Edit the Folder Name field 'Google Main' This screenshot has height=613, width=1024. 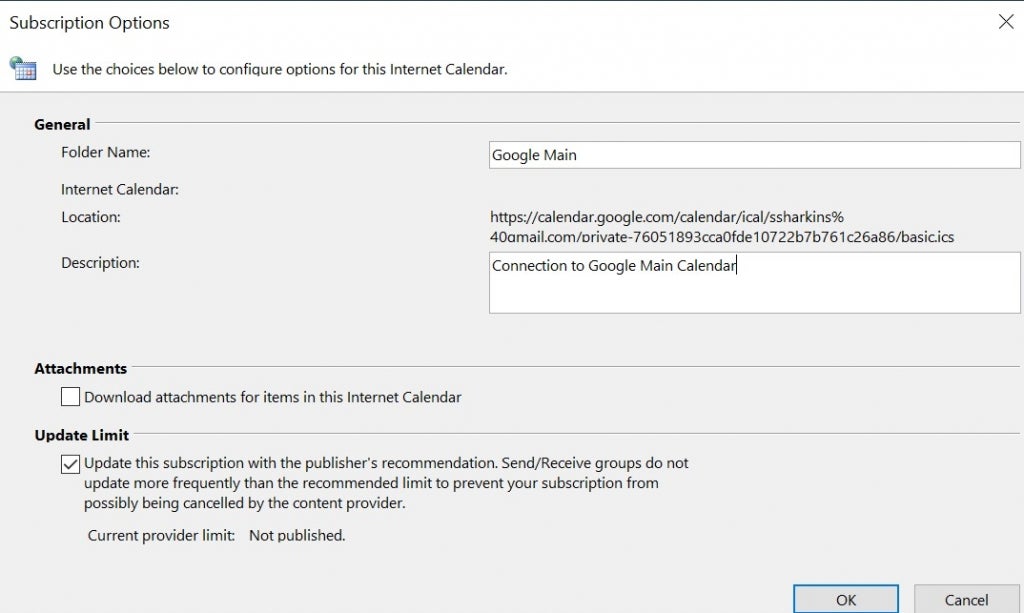pos(754,155)
